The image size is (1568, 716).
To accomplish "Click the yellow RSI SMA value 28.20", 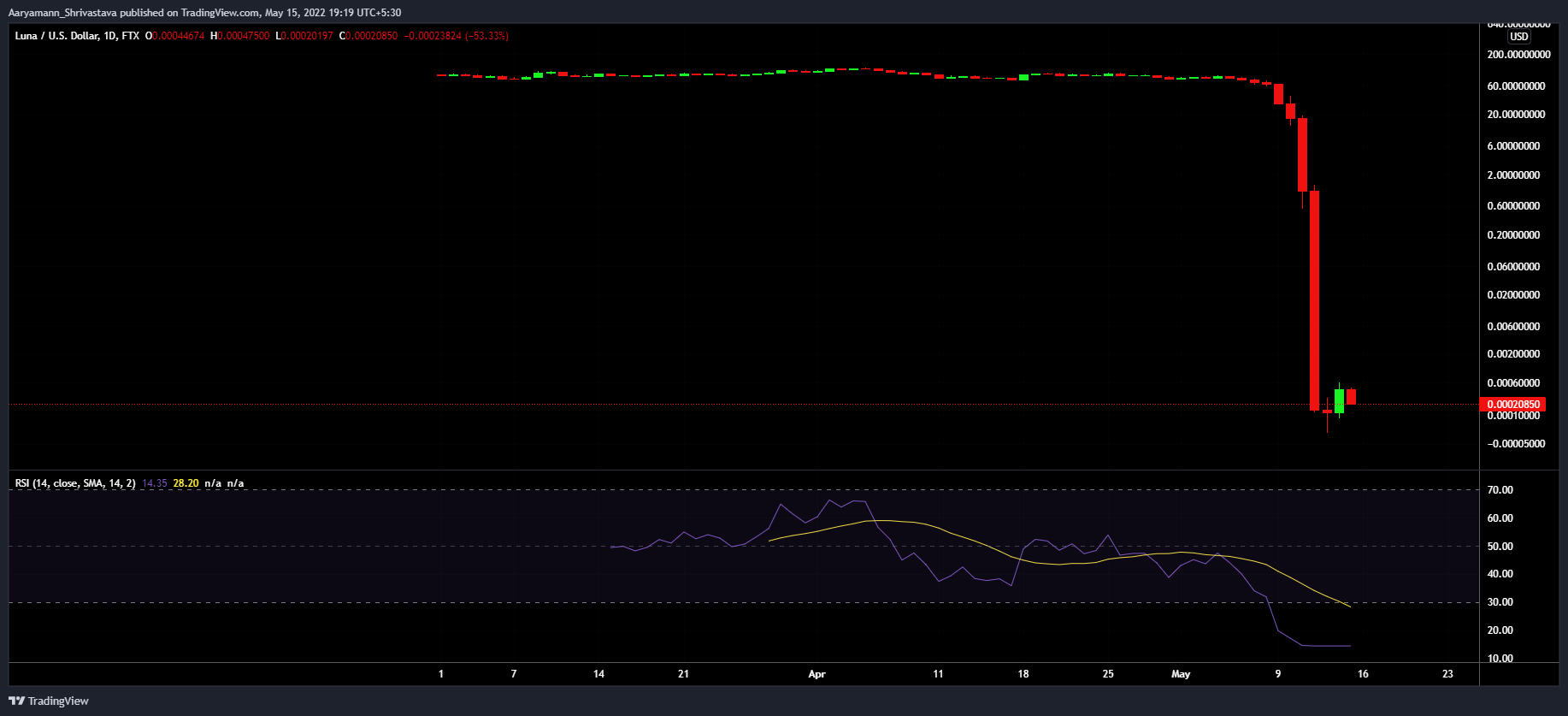I will (x=186, y=483).
